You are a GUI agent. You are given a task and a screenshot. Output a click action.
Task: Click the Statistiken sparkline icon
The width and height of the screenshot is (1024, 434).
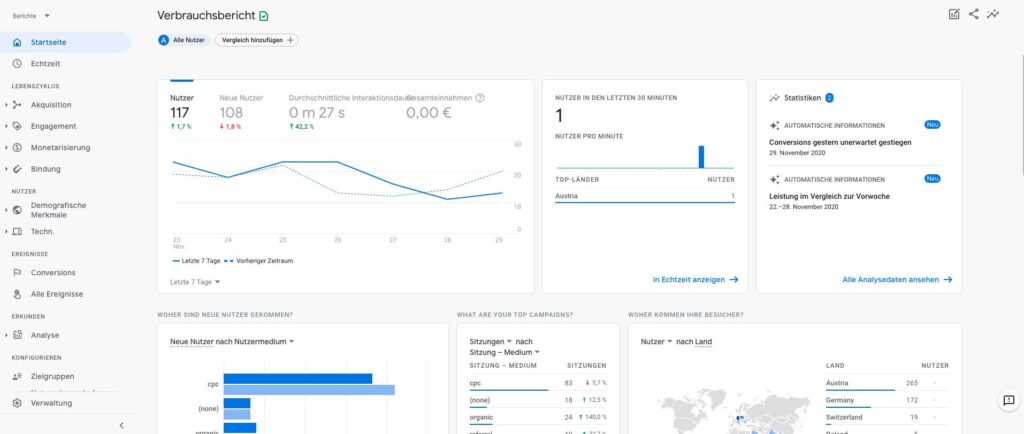pos(775,98)
